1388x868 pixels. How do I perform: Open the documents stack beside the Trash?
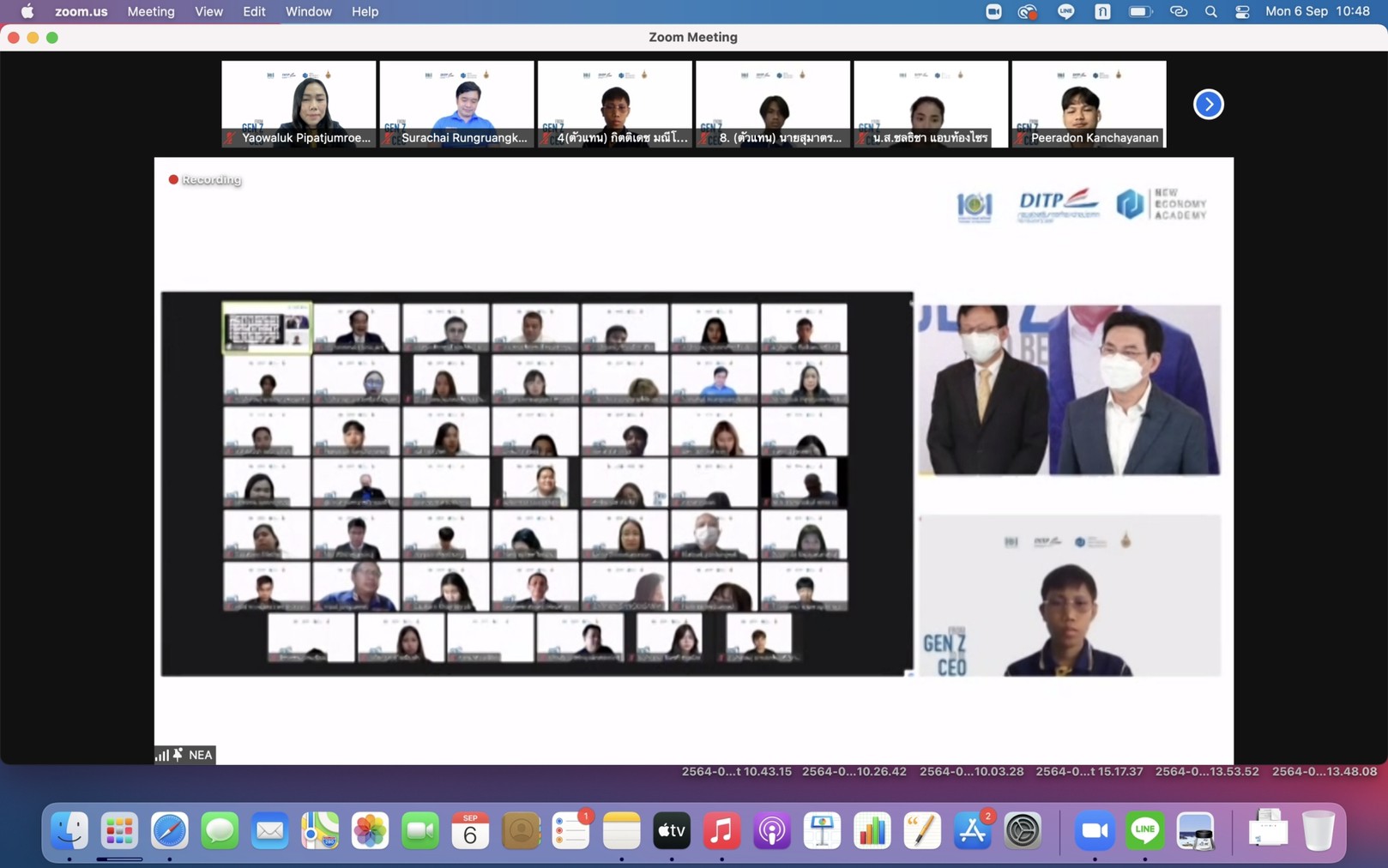(1268, 830)
